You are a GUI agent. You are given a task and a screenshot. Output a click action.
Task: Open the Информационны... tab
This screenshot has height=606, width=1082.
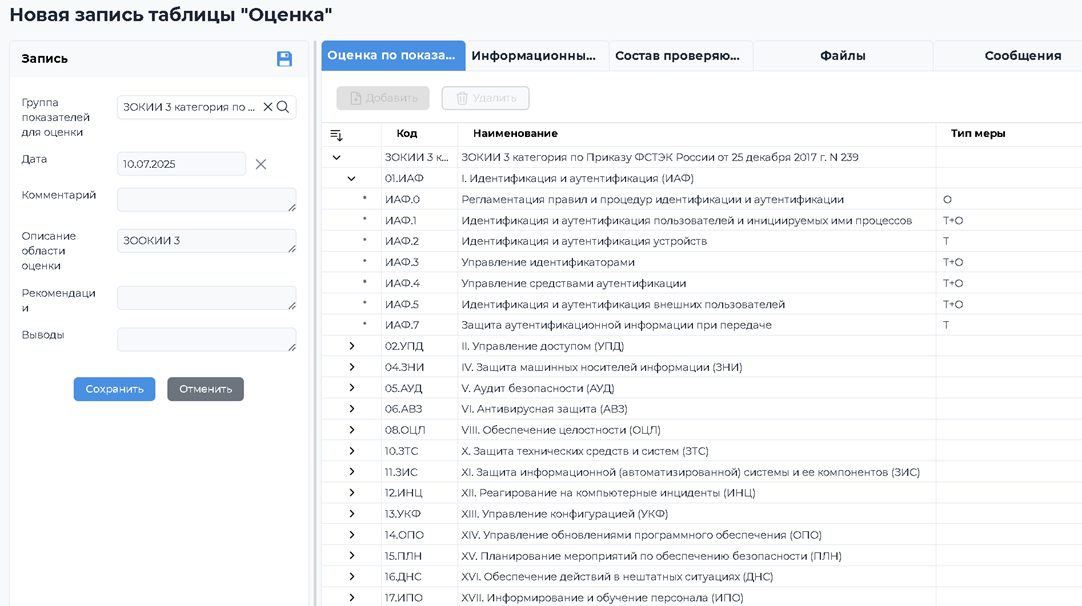click(537, 56)
